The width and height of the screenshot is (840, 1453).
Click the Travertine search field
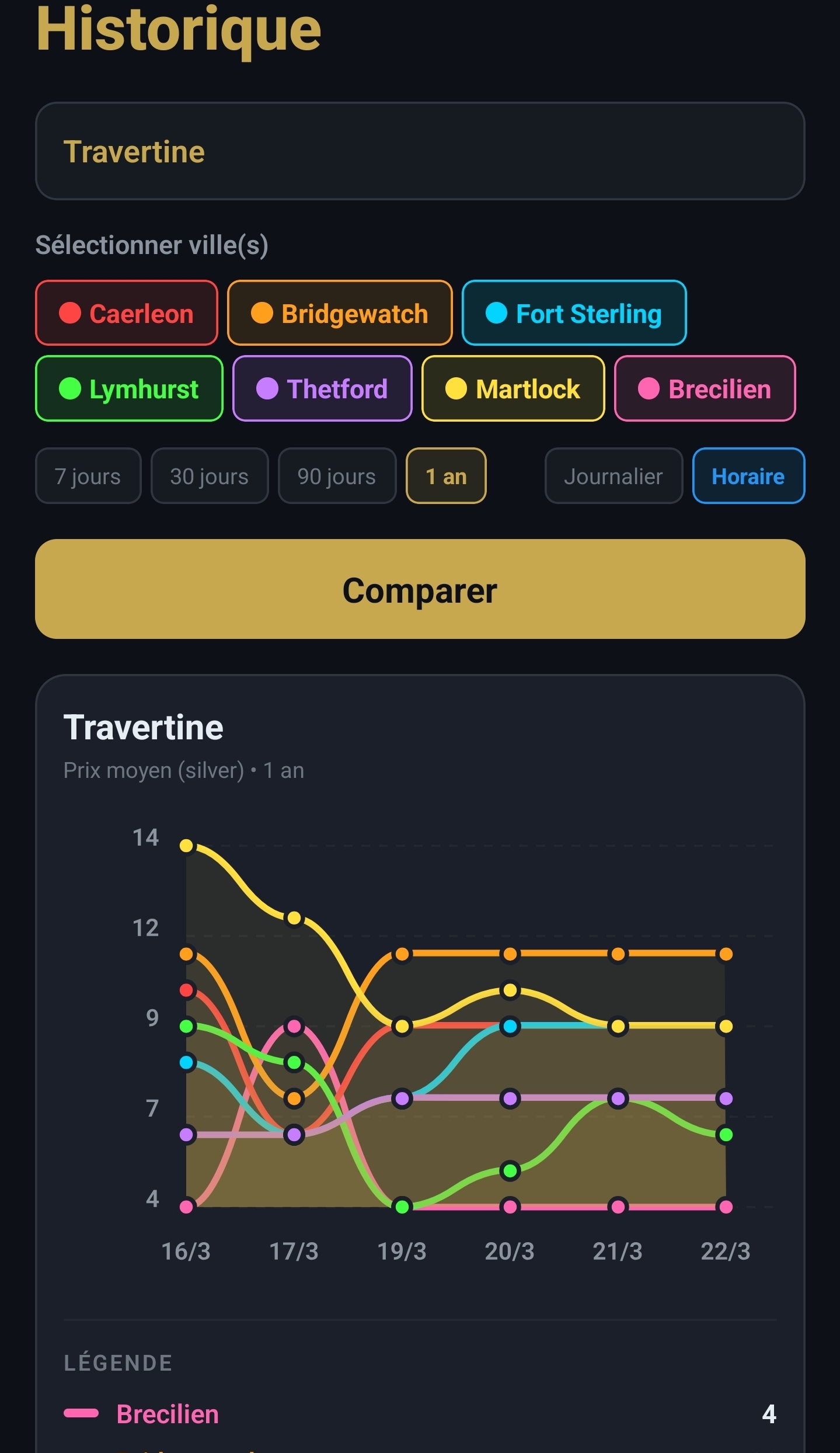click(x=420, y=152)
